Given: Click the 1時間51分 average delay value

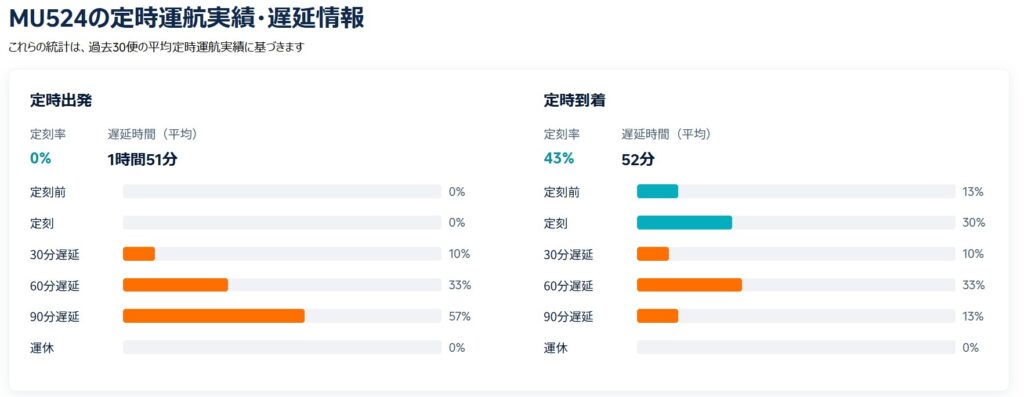Looking at the screenshot, I should tap(142, 159).
